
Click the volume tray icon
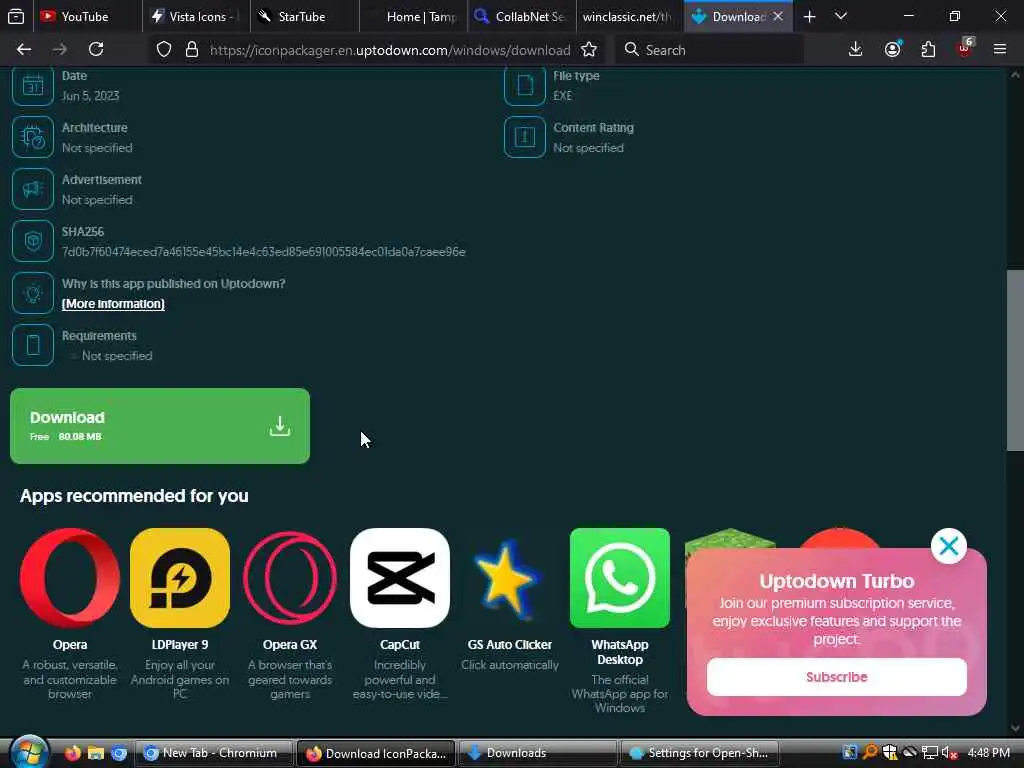949,753
